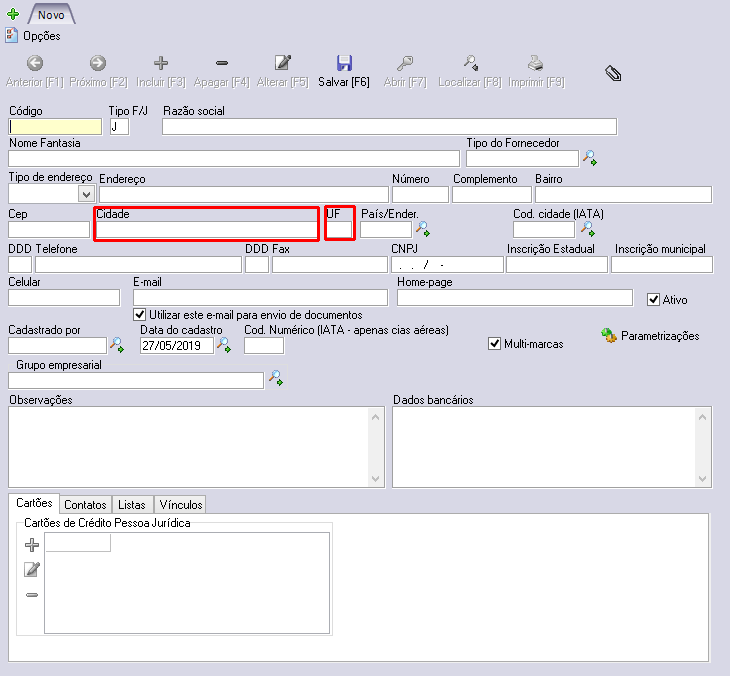Image resolution: width=730 pixels, height=676 pixels.
Task: Click the DDD box before Fax
Action: (x=257, y=264)
